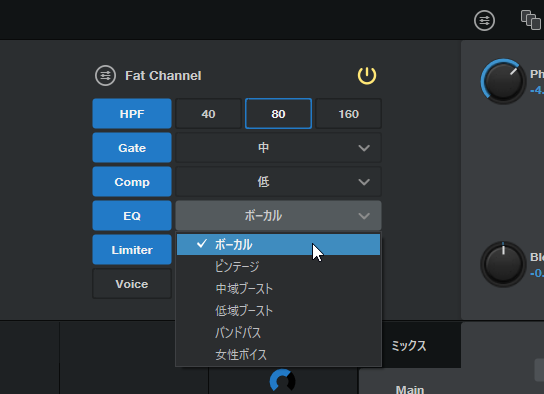
Task: Click the upper blue-ringed knob at right
Action: (x=503, y=82)
